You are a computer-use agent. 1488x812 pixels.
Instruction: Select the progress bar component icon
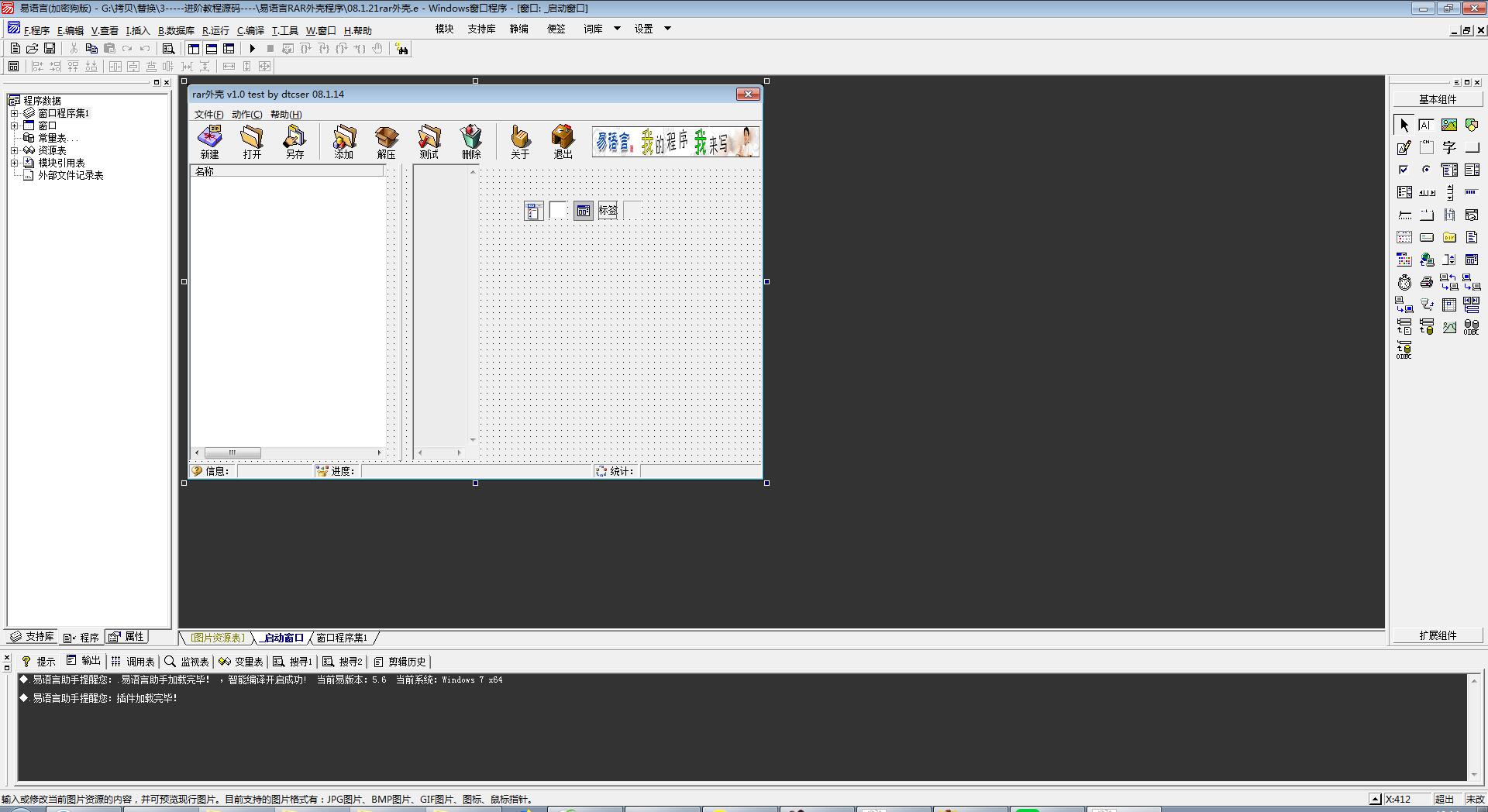pyautogui.click(x=1472, y=192)
